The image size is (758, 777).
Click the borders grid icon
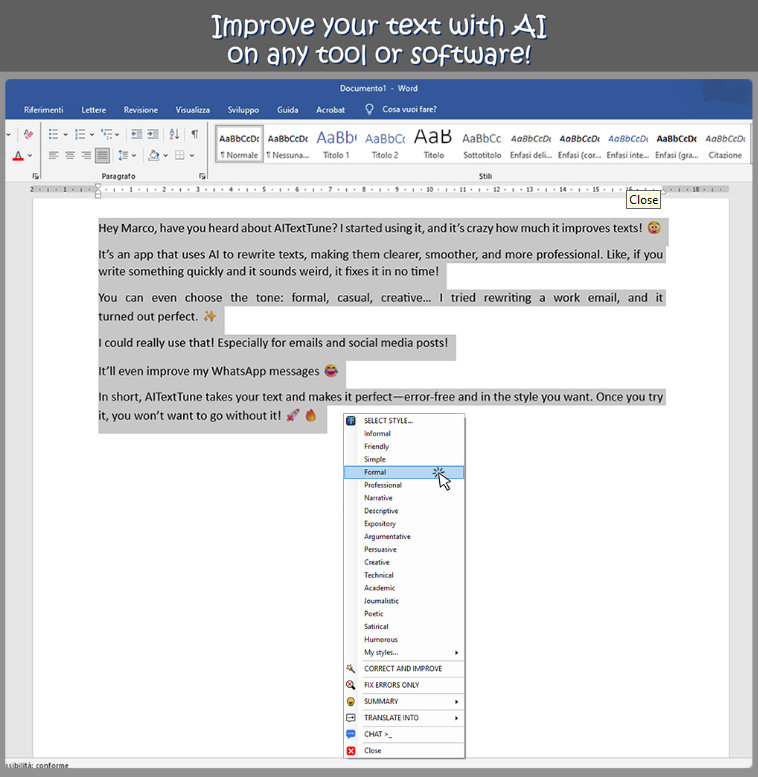(180, 156)
